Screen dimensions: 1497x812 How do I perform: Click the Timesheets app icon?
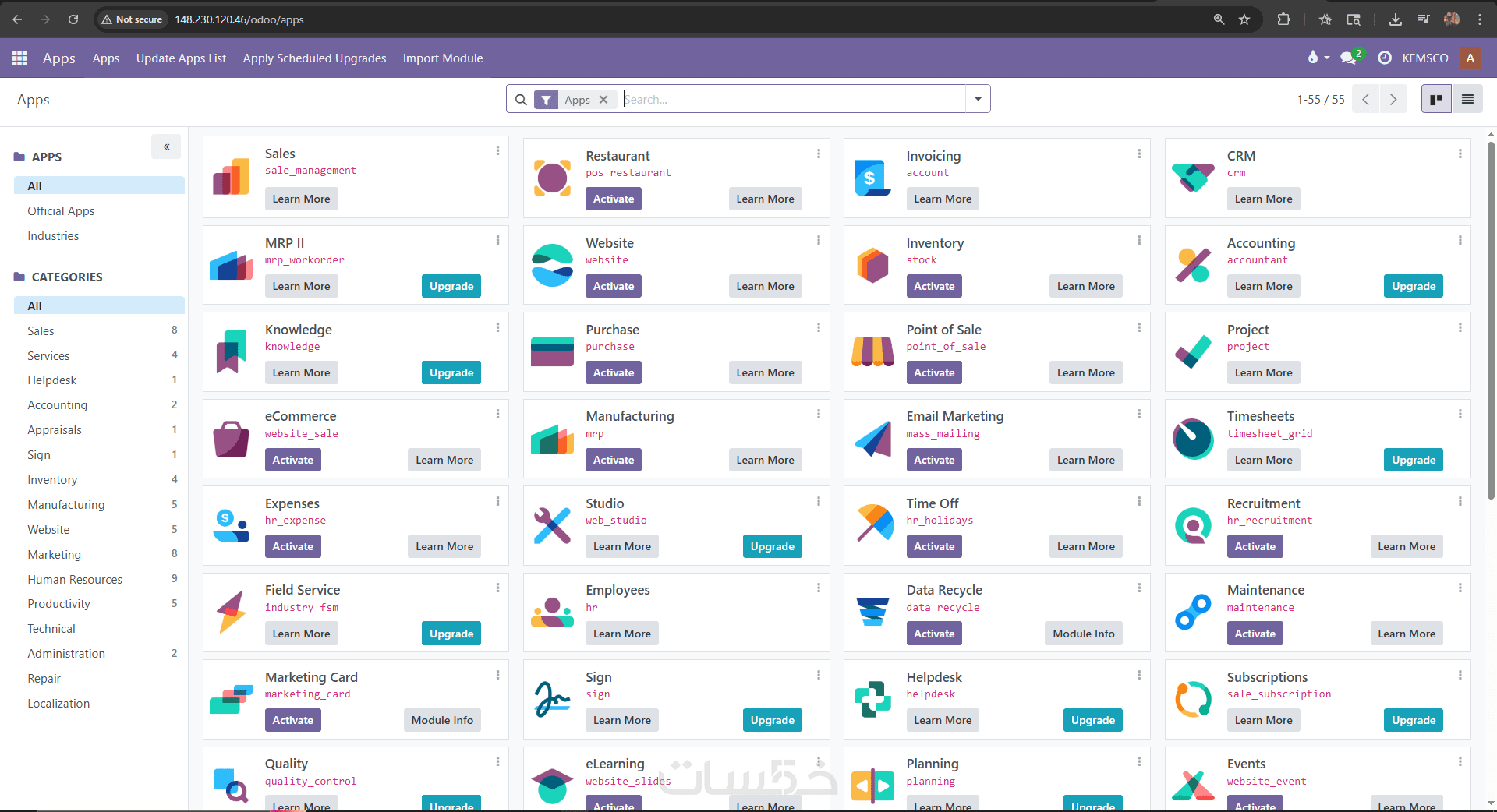click(x=1193, y=439)
